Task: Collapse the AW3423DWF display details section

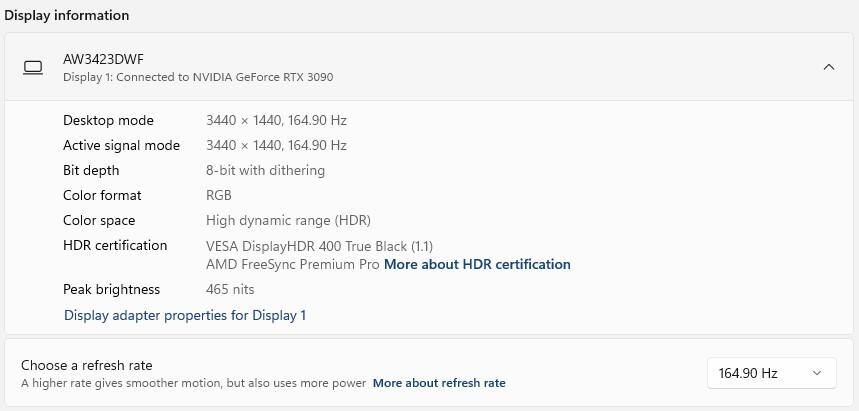Action: pyautogui.click(x=827, y=67)
